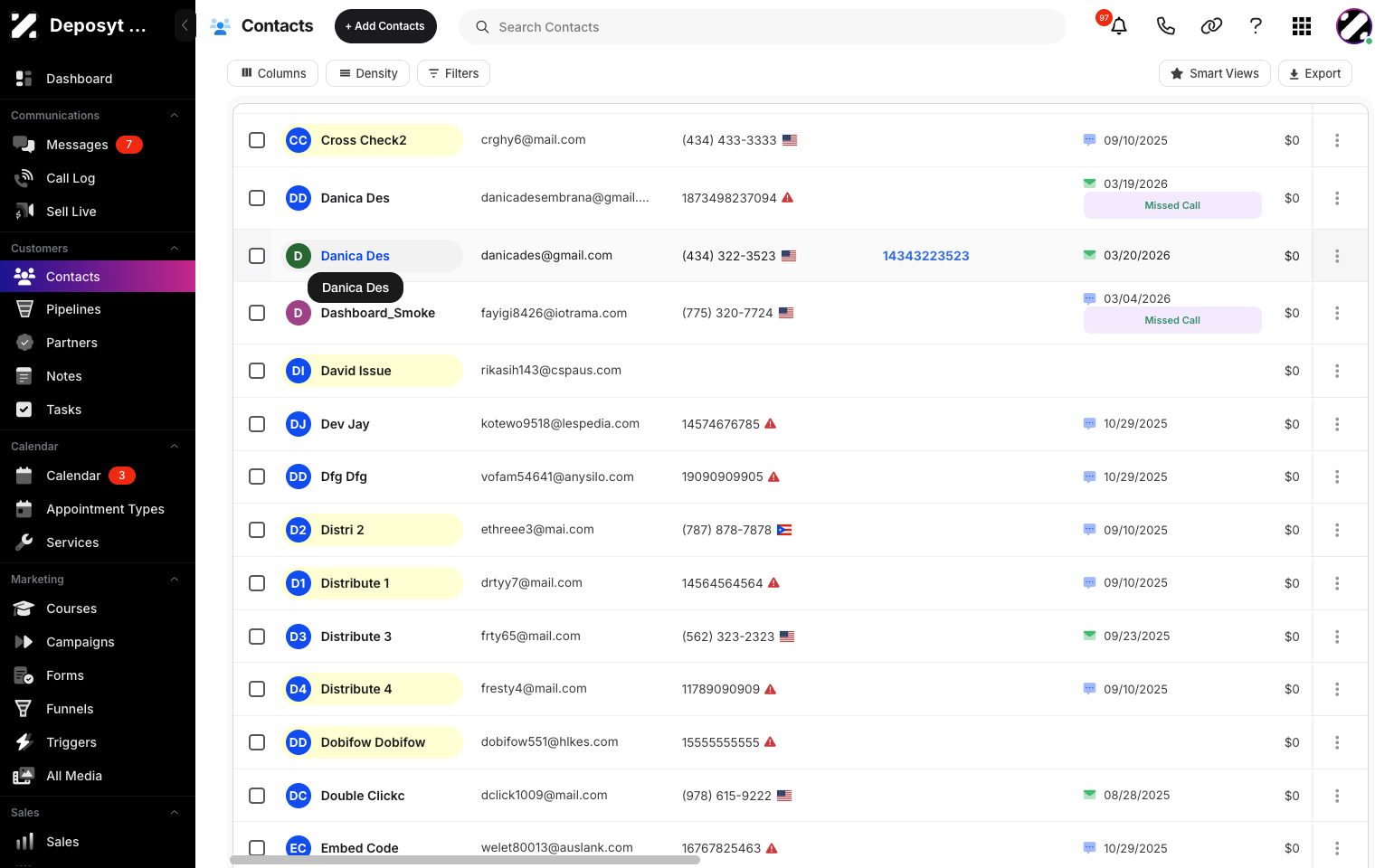Collapse the sidebar with the arrow button

pyautogui.click(x=185, y=25)
